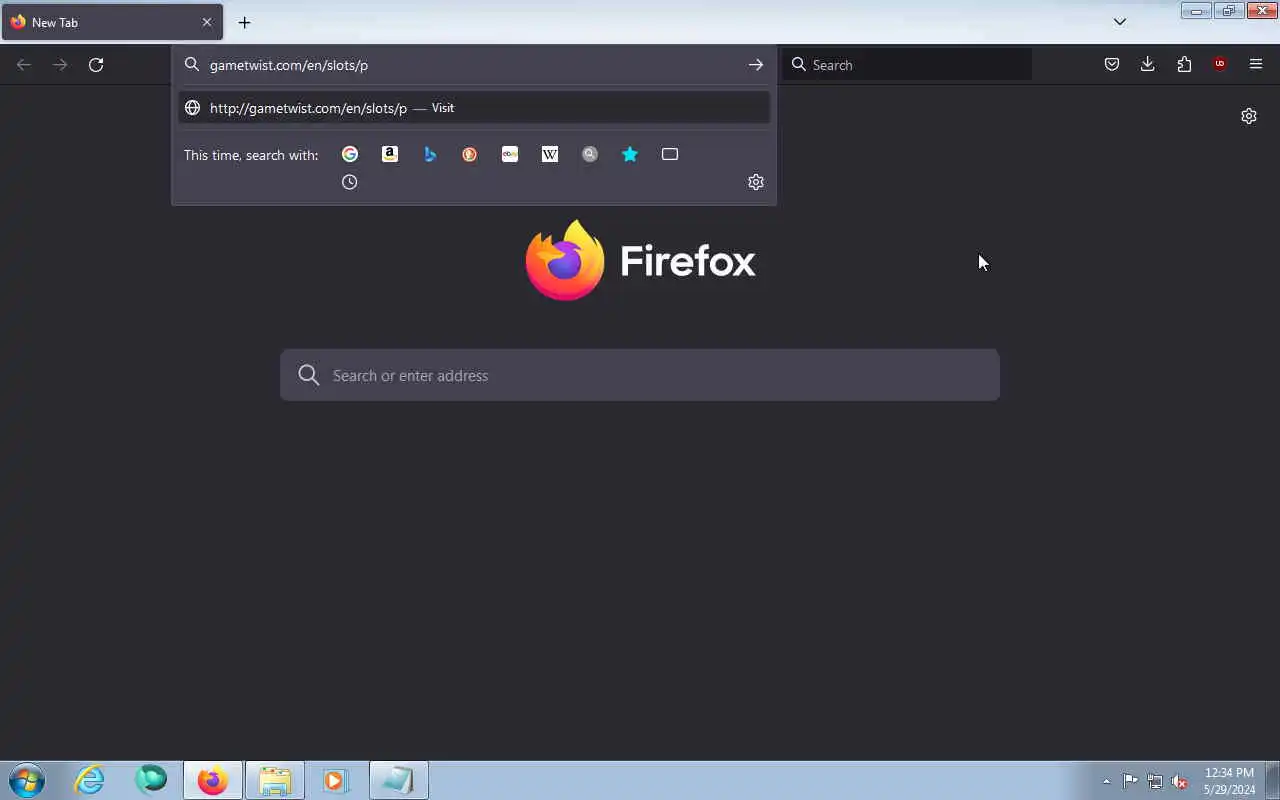Open the Downloads panel
The width and height of the screenshot is (1280, 800).
[1148, 65]
